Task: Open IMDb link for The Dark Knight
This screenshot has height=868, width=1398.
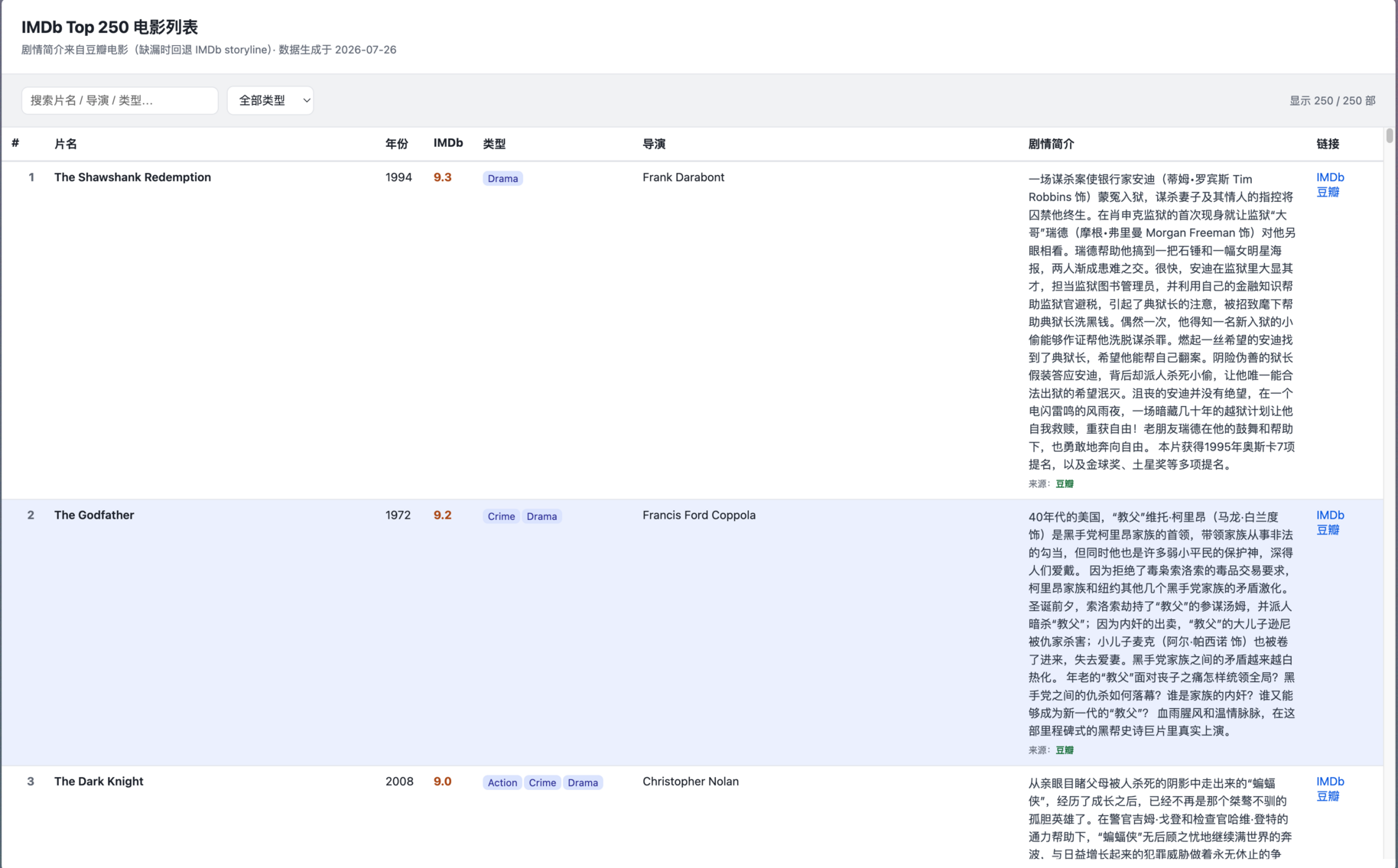Action: (x=1330, y=782)
